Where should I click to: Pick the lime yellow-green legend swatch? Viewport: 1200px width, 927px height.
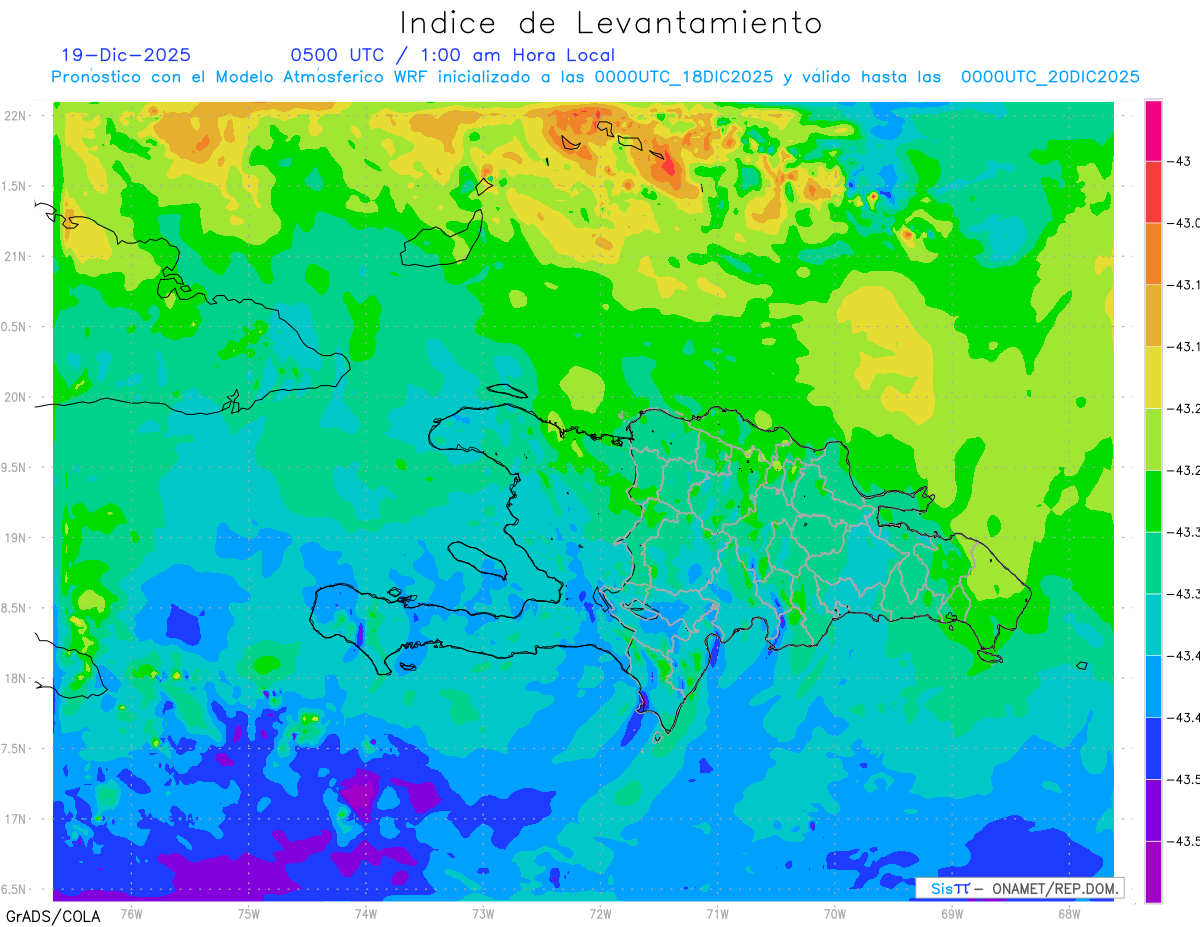(x=1153, y=439)
